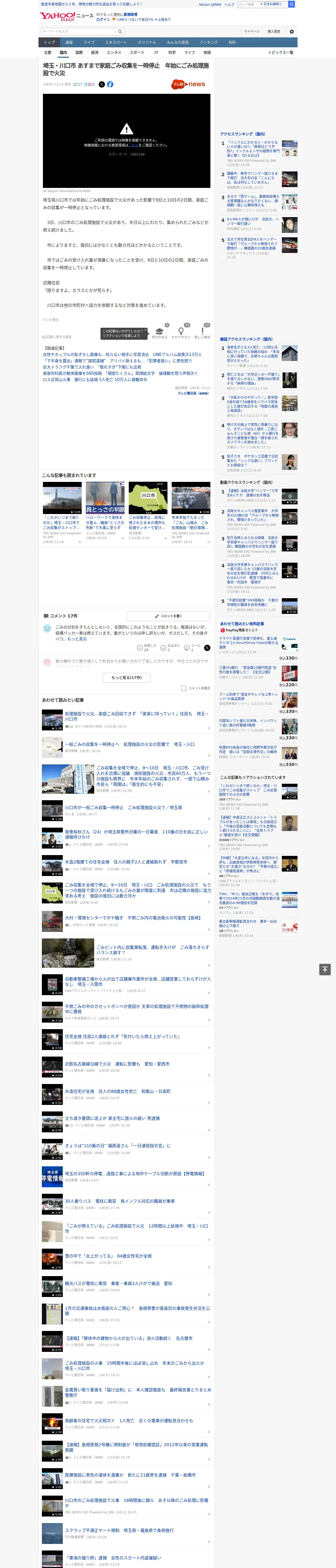
Task: Click the magnifier button beside the keyword field
Action: click(120, 32)
